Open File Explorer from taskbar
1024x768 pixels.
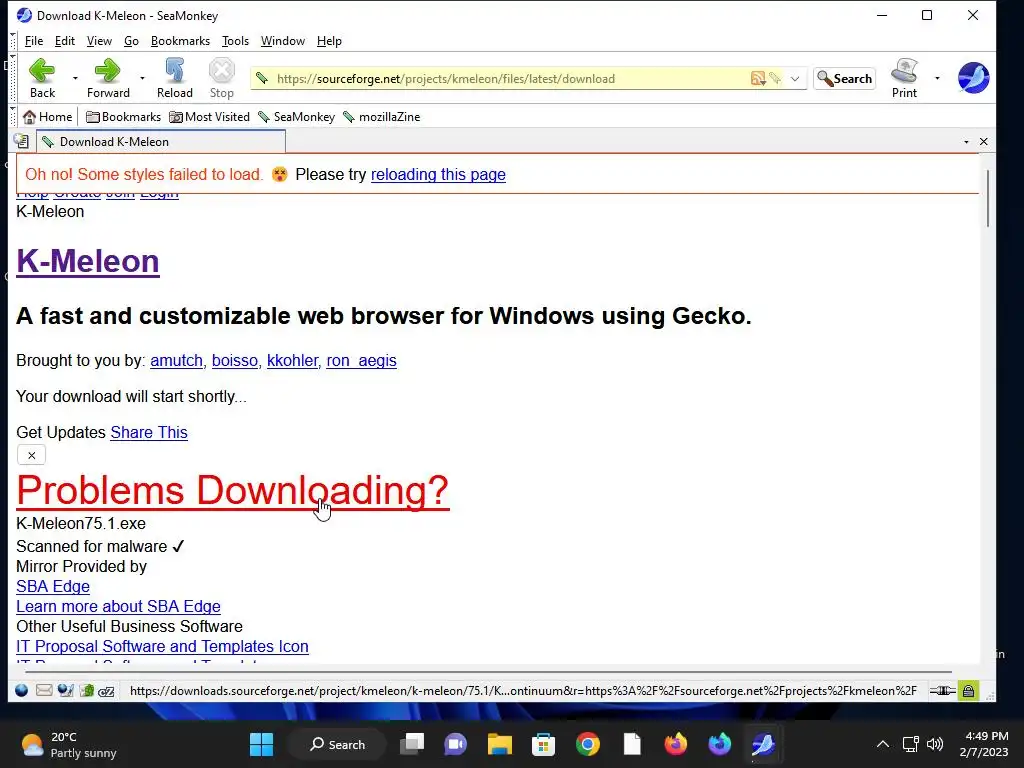pos(500,744)
